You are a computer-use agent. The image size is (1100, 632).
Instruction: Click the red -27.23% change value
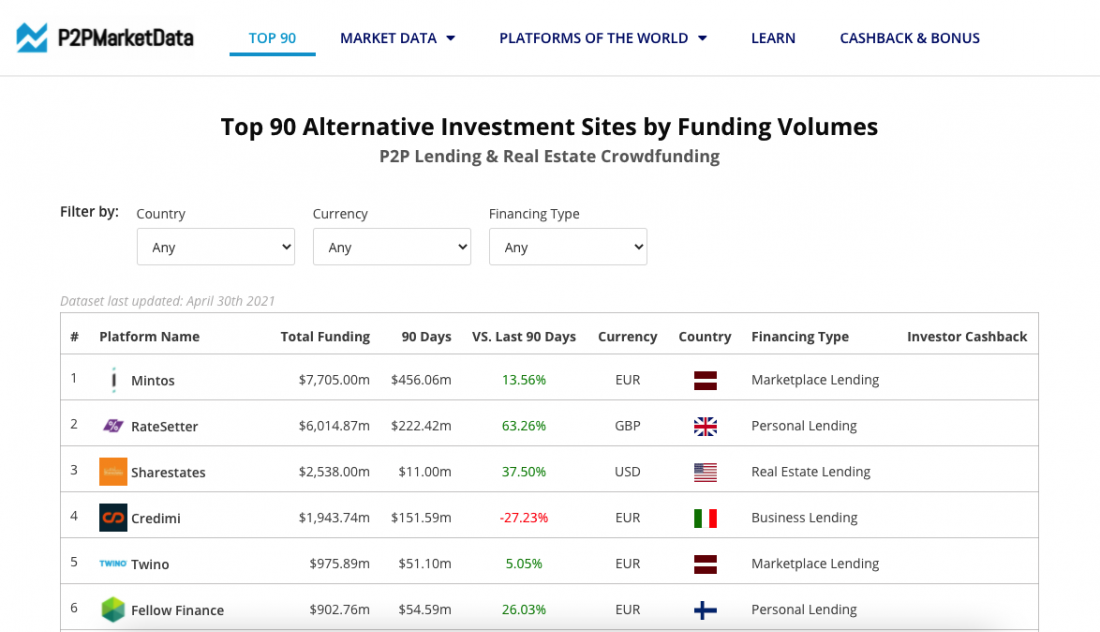(x=524, y=518)
